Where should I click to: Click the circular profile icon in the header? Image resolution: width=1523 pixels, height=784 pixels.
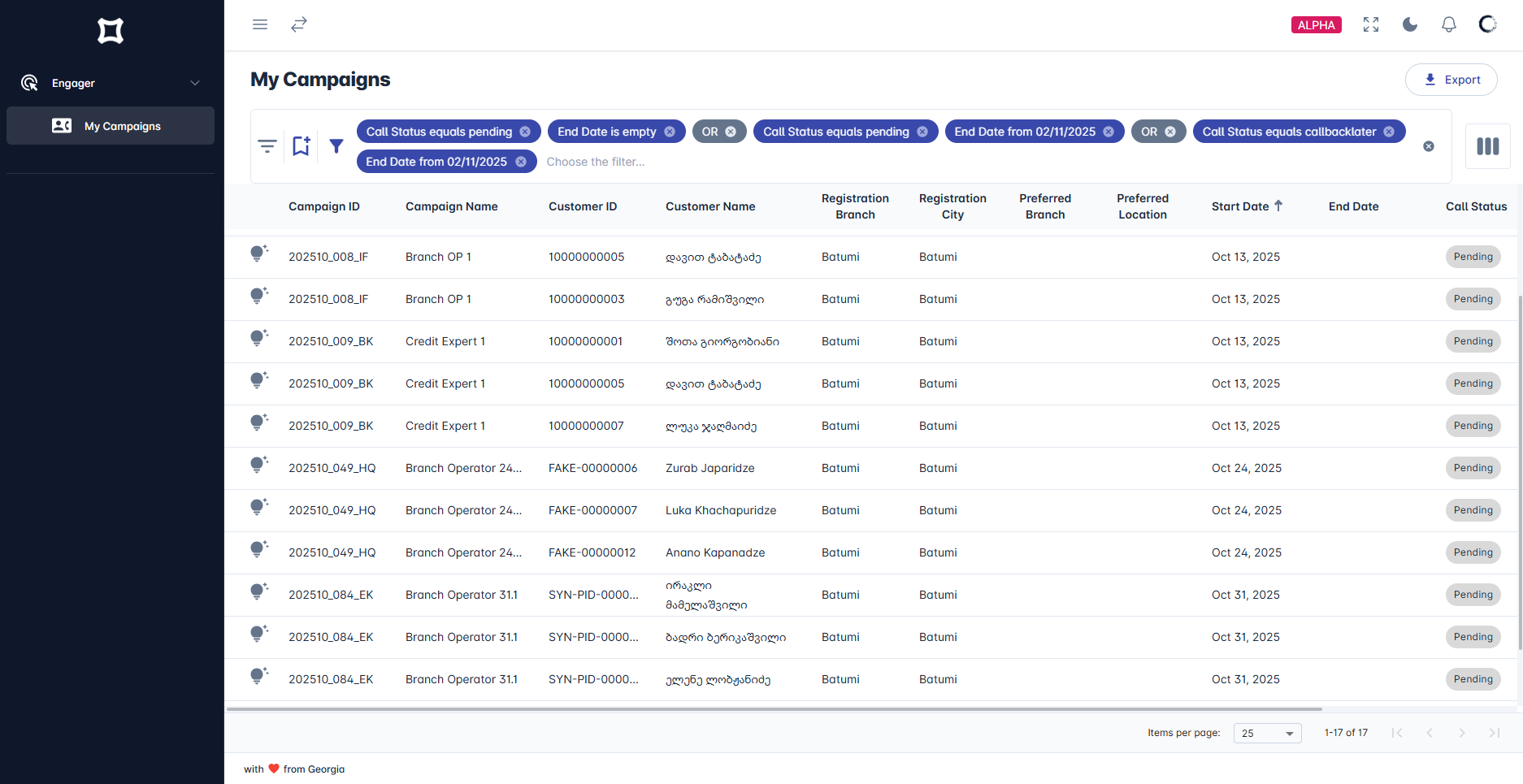(1488, 24)
